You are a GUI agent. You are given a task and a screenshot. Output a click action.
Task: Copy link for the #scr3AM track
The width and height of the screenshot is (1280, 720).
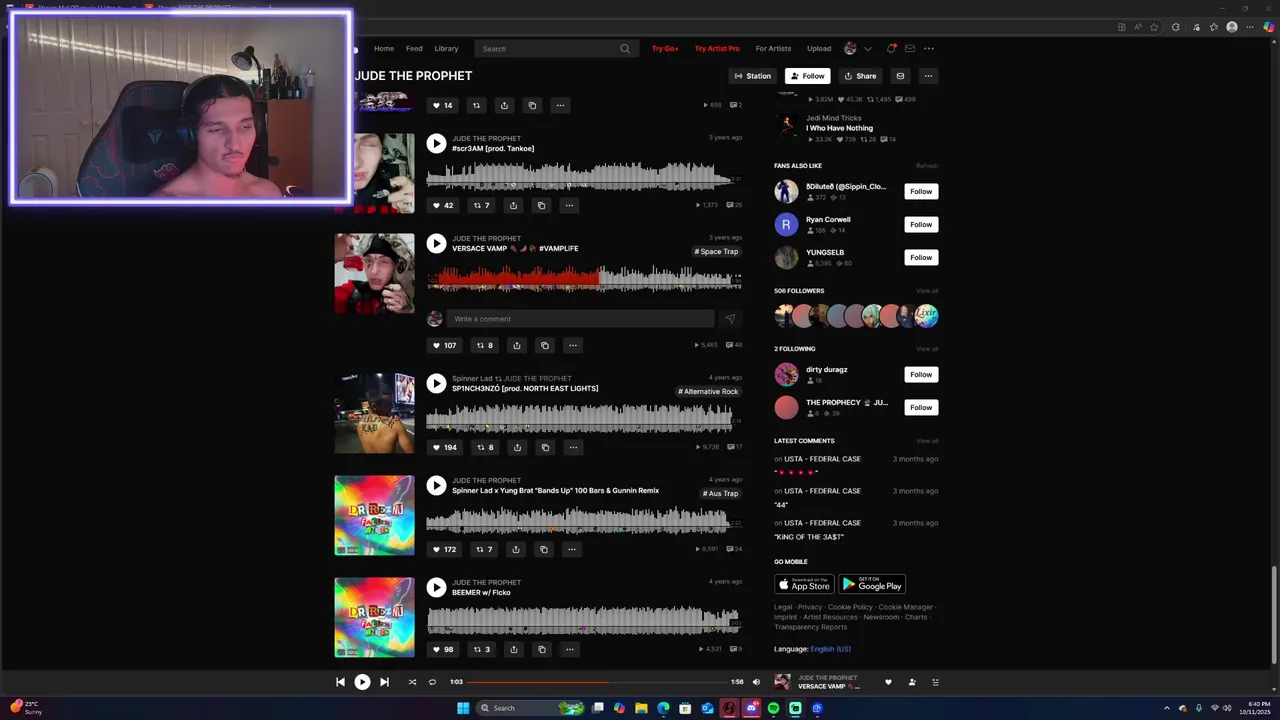click(541, 205)
